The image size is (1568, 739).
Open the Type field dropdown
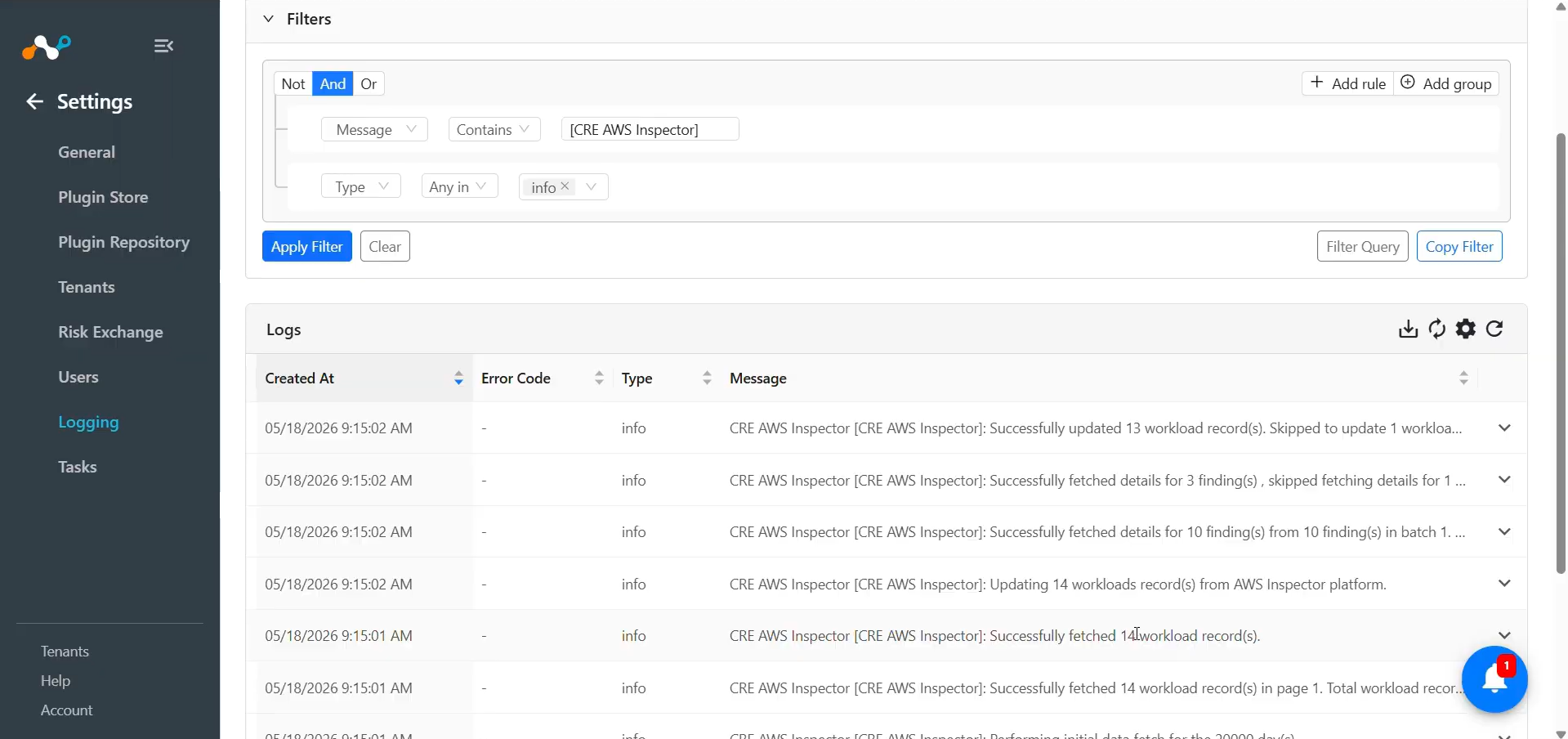click(x=360, y=186)
